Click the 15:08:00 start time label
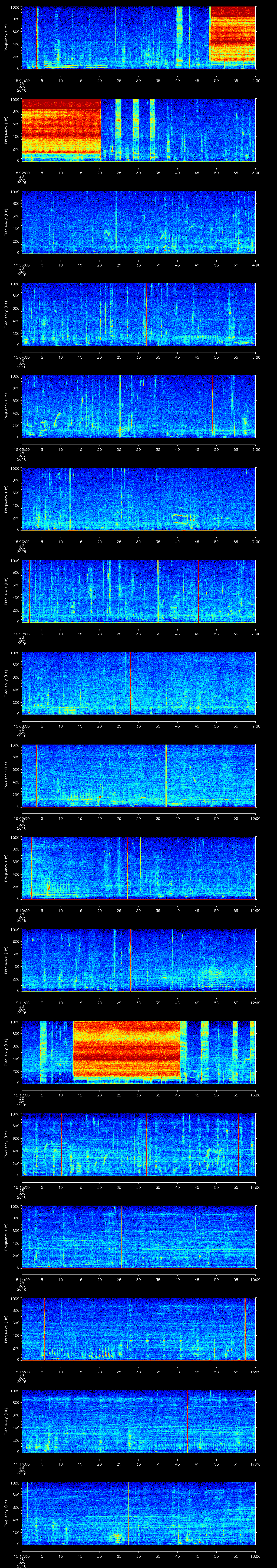Viewport: 277px width, 1568px height. (x=21, y=726)
